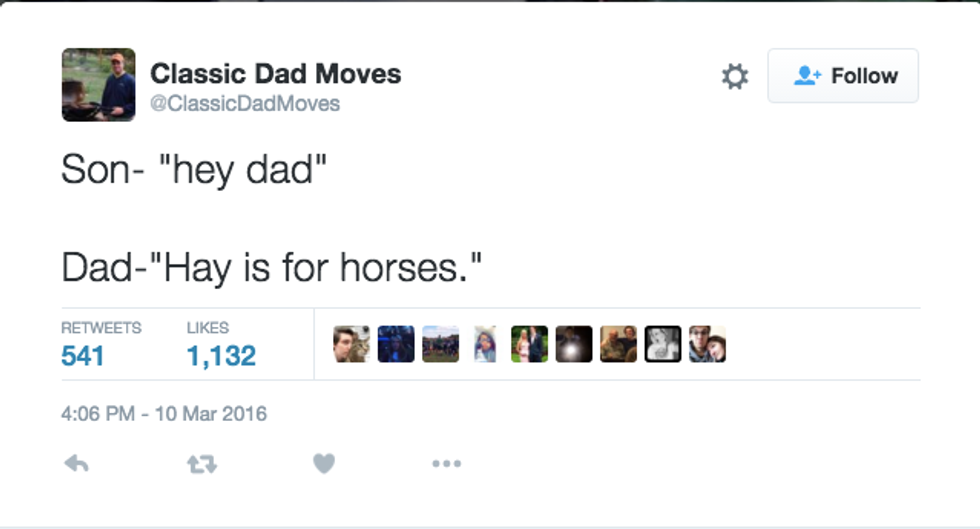Click the tall narrow selfie liker avatar
The height and width of the screenshot is (529, 980).
[485, 344]
